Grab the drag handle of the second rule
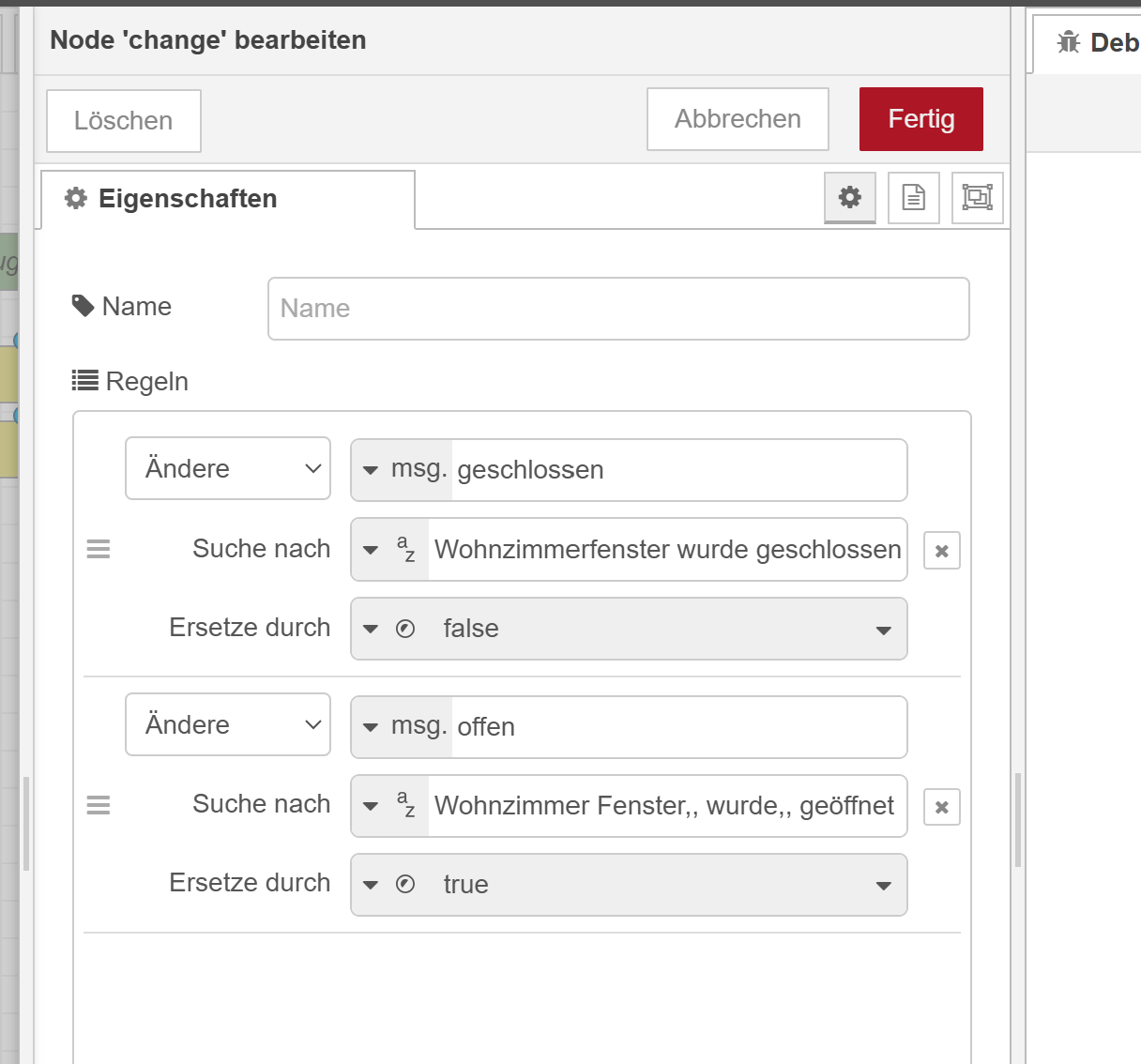Screen dimensions: 1141x1064 coord(99,805)
